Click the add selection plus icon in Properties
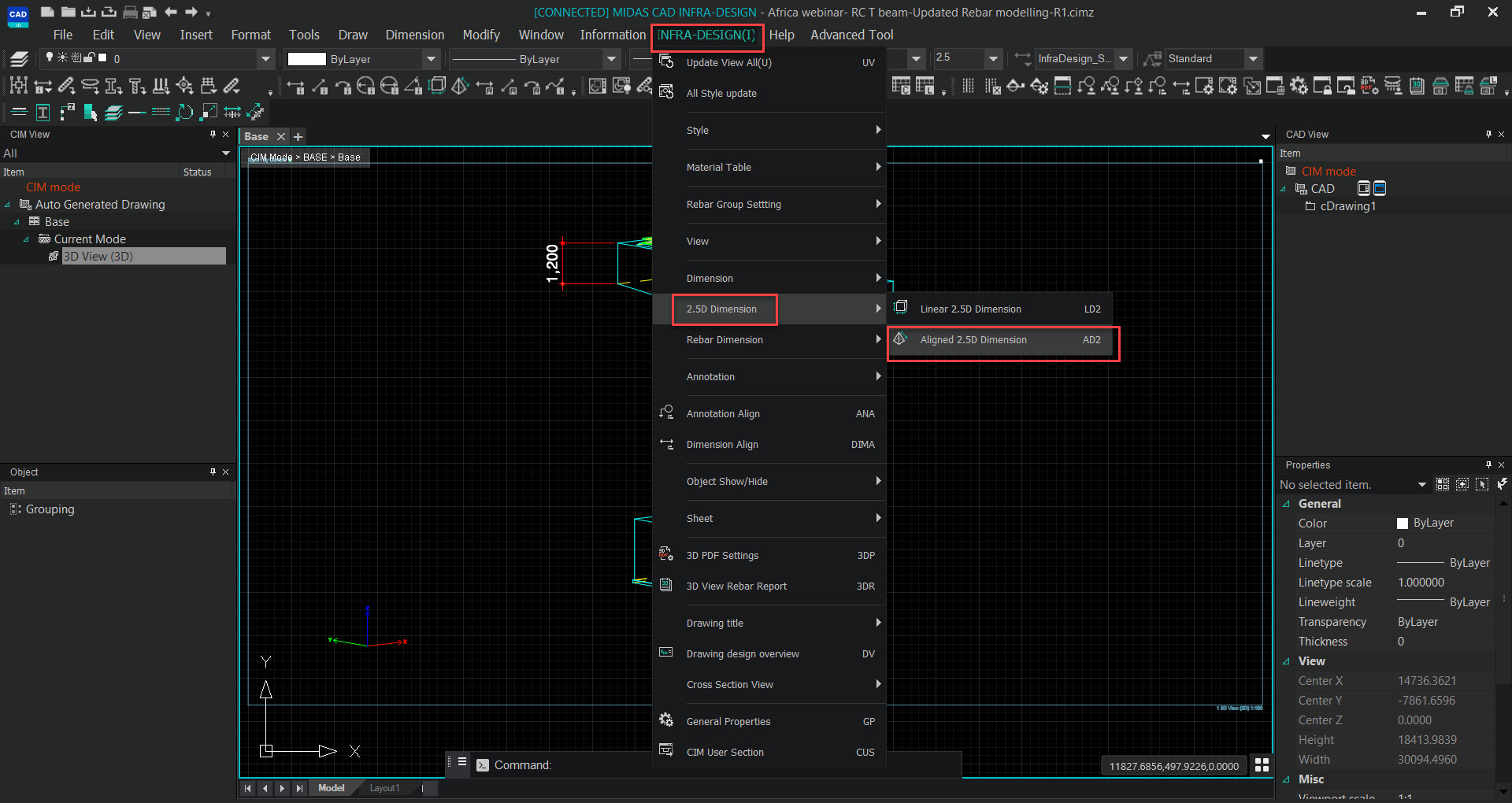1512x803 pixels. click(1462, 484)
